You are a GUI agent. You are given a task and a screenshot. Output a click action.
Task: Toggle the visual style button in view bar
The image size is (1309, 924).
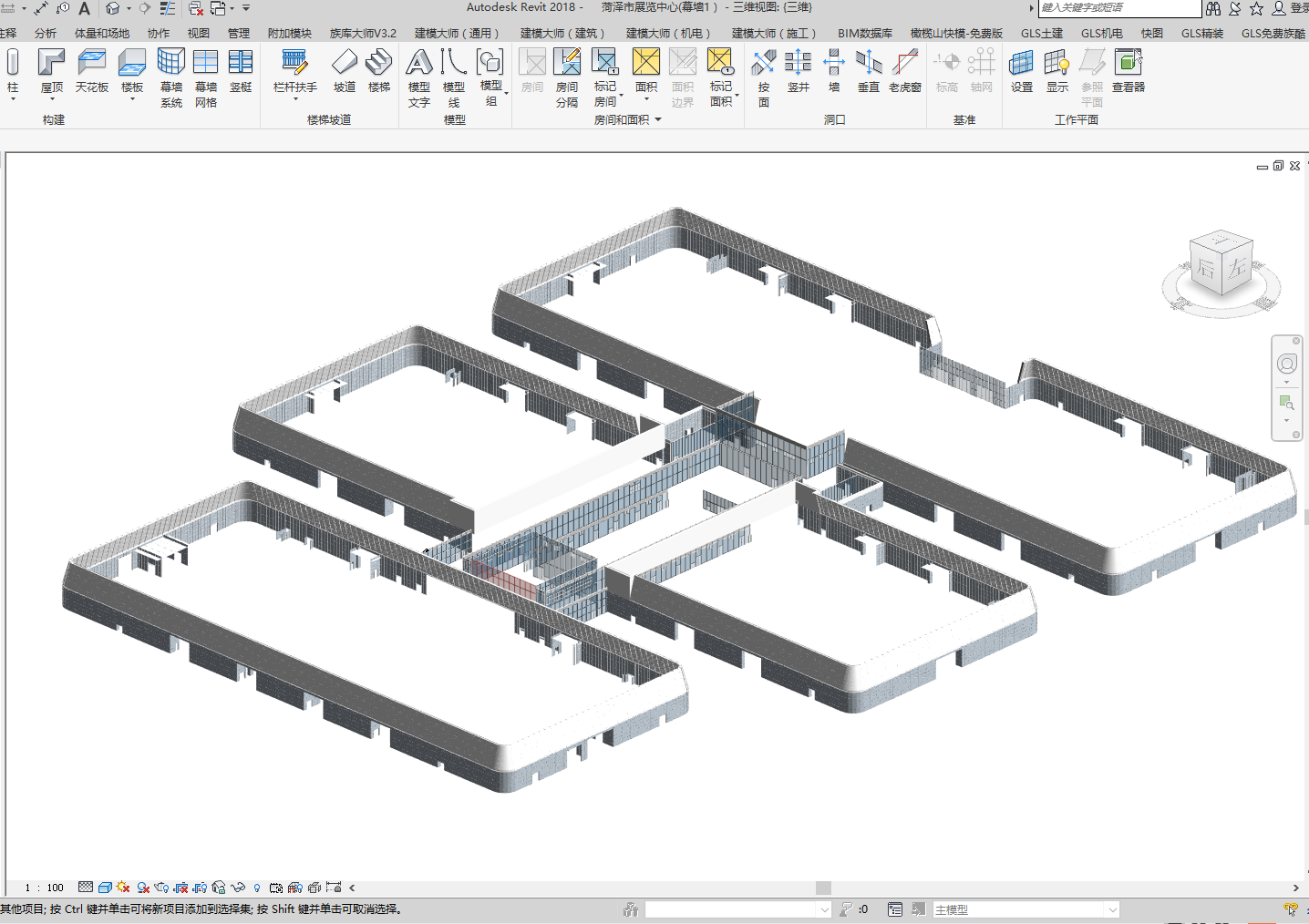pos(105,888)
